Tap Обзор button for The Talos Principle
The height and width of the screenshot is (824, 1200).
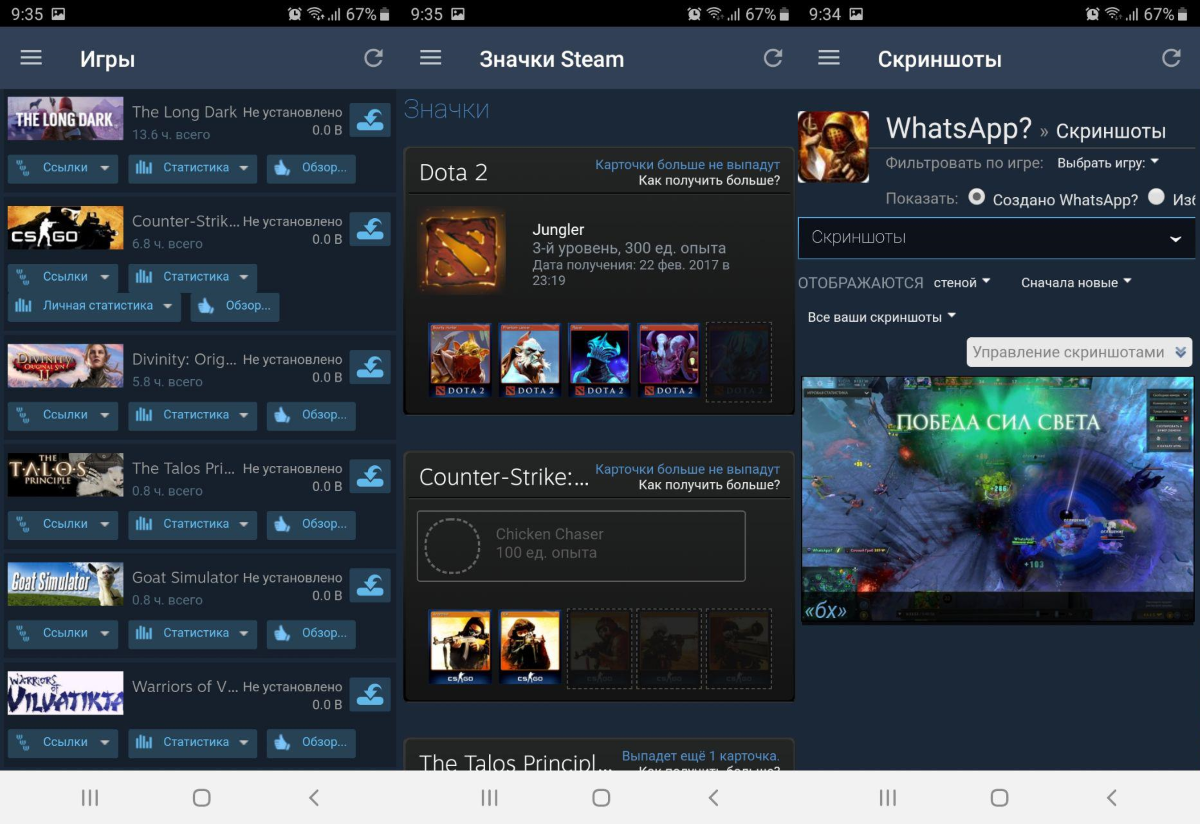pos(311,524)
